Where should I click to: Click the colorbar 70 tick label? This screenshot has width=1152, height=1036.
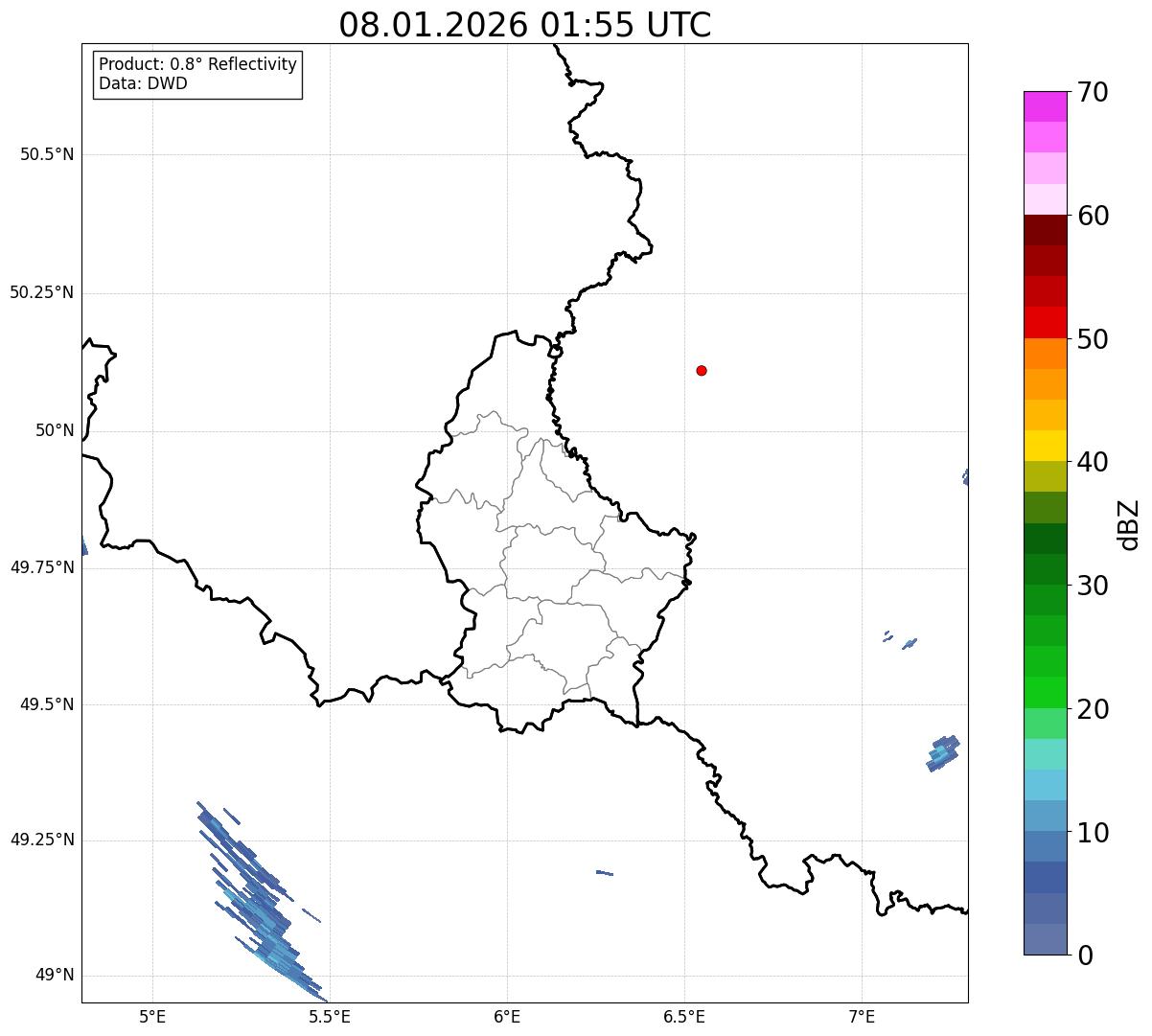pyautogui.click(x=1093, y=92)
